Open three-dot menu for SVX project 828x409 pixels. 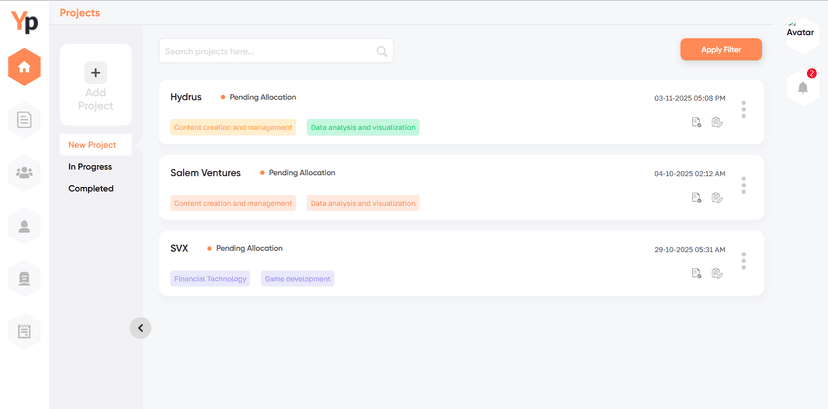[743, 260]
